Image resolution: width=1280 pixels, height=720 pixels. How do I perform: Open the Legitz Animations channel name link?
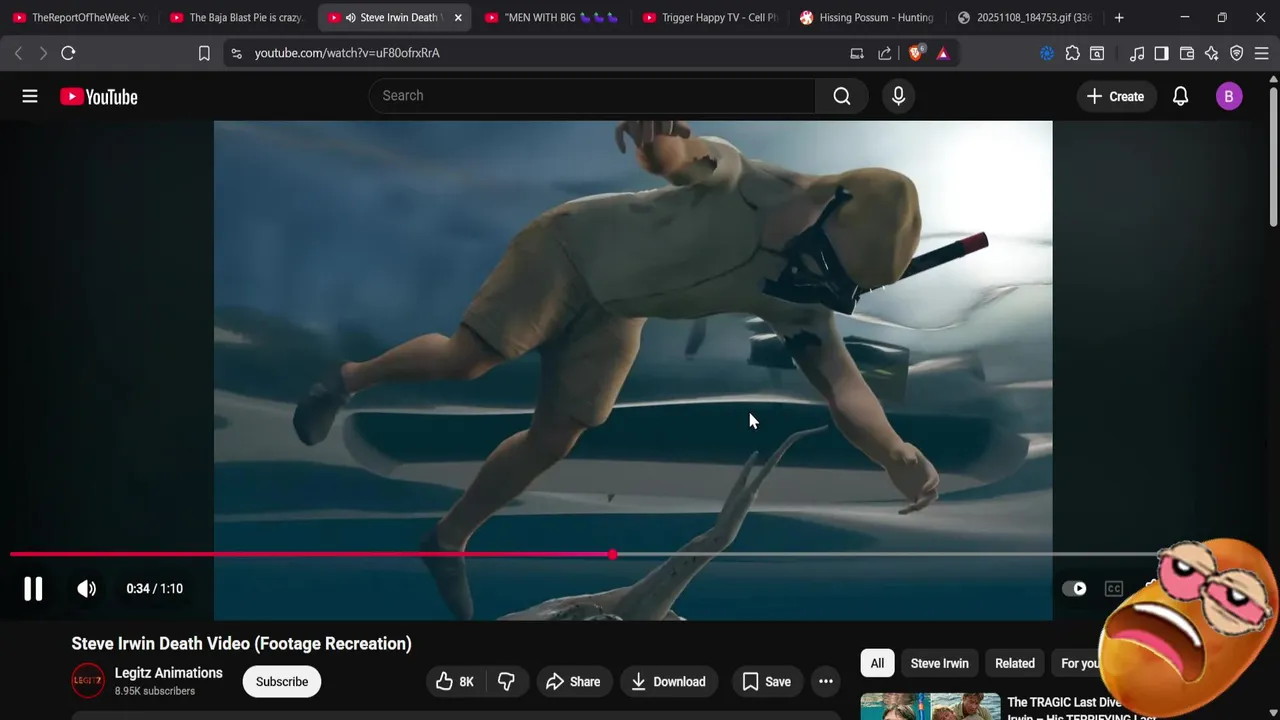coord(169,673)
